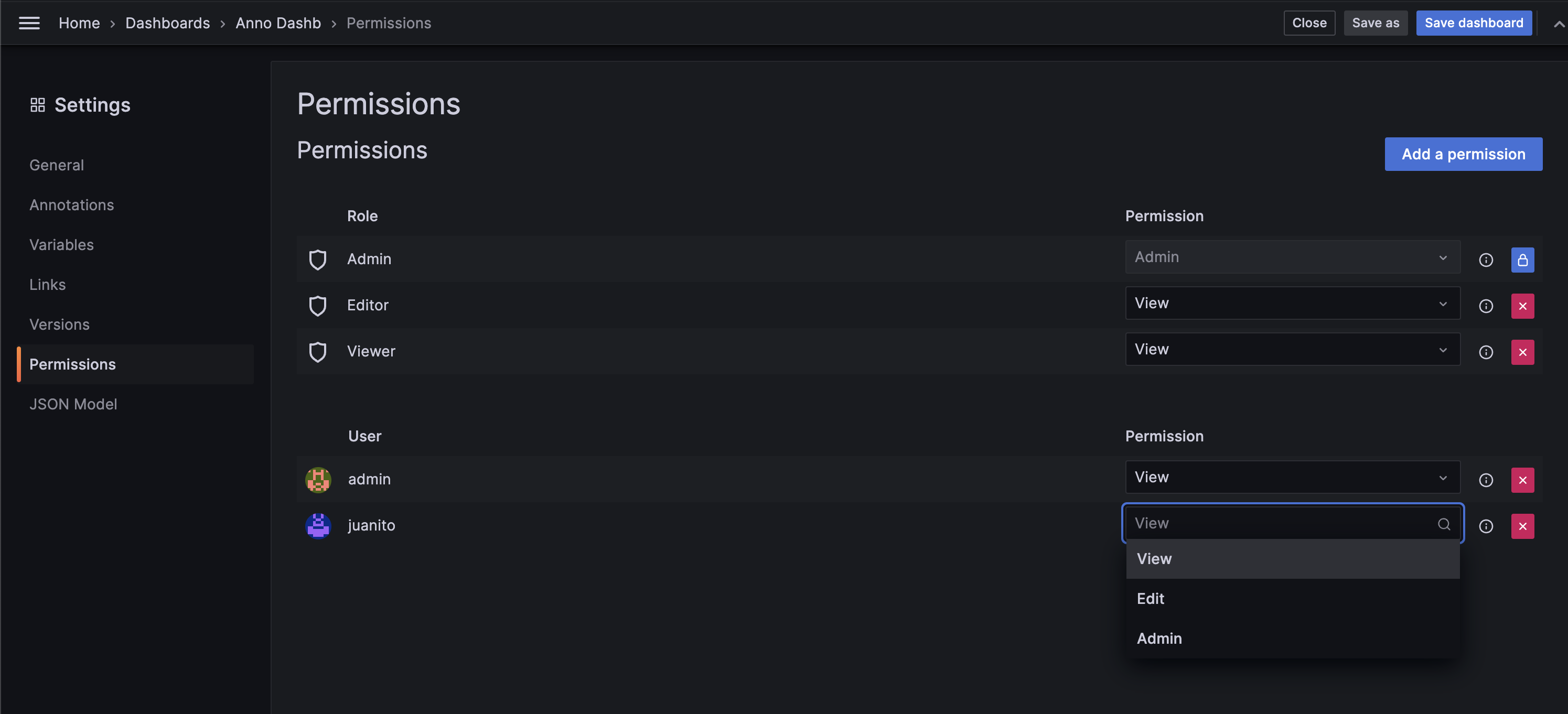Select Edit from the open permission dropdown
Screen dimensions: 1568x714
click(1150, 598)
